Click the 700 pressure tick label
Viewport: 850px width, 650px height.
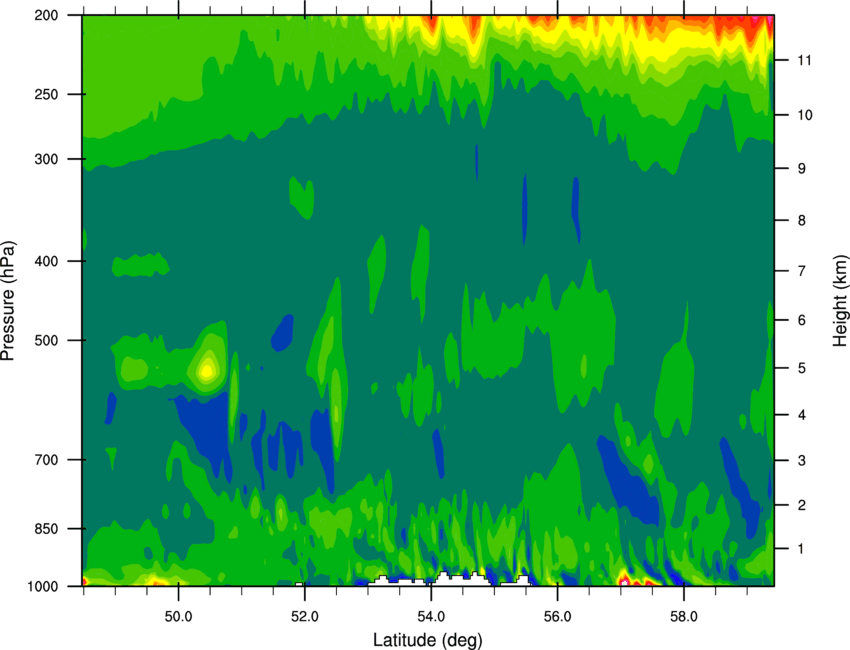[x=46, y=460]
